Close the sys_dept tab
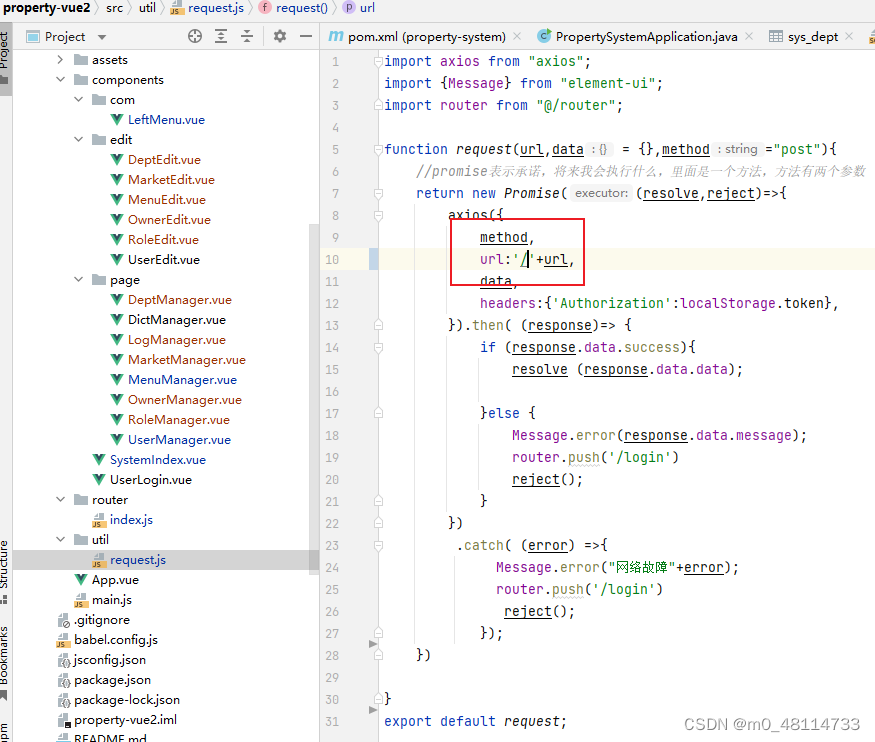Viewport: 875px width, 742px height. 849,36
